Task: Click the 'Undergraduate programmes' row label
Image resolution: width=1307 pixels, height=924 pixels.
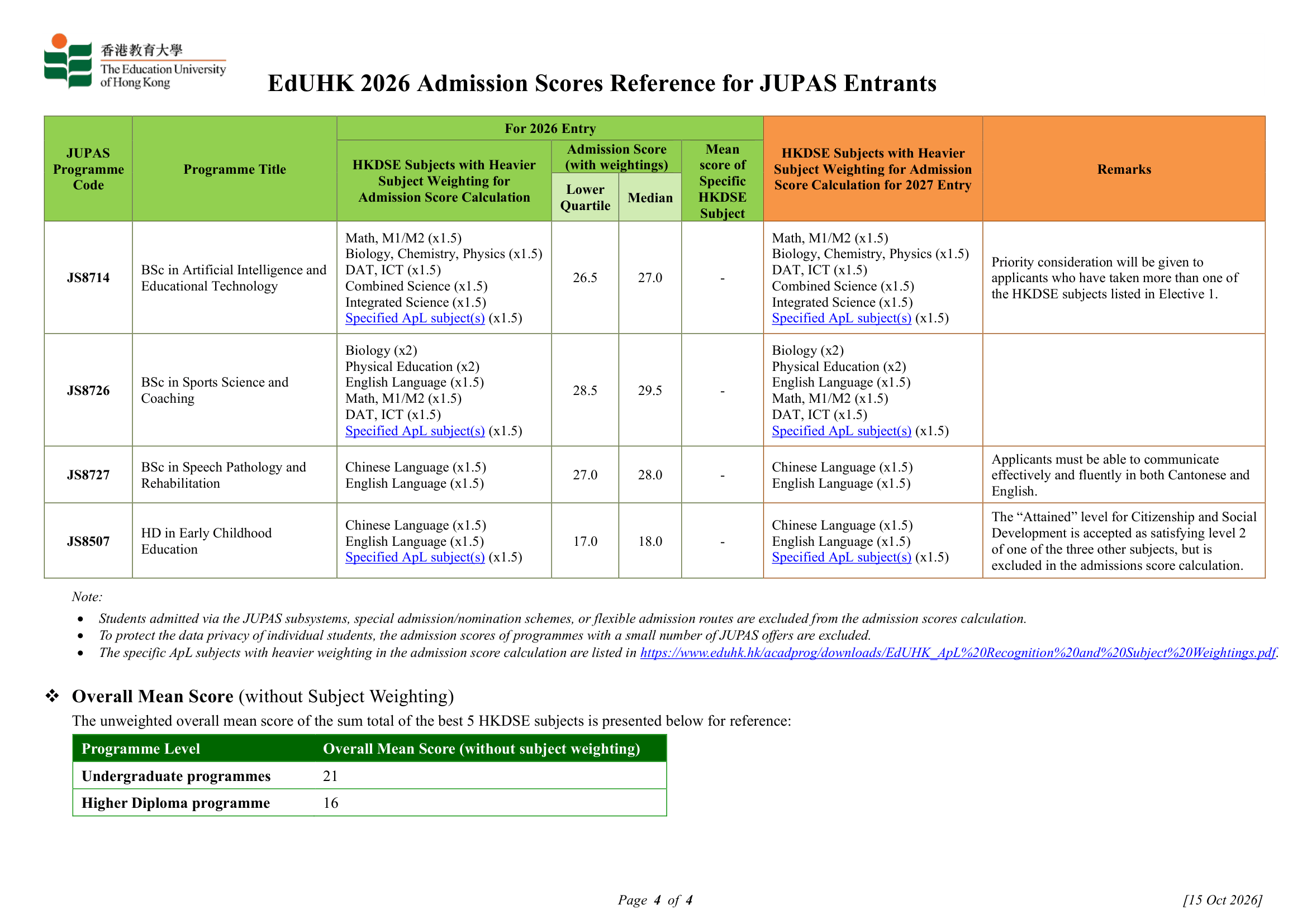Action: tap(176, 776)
